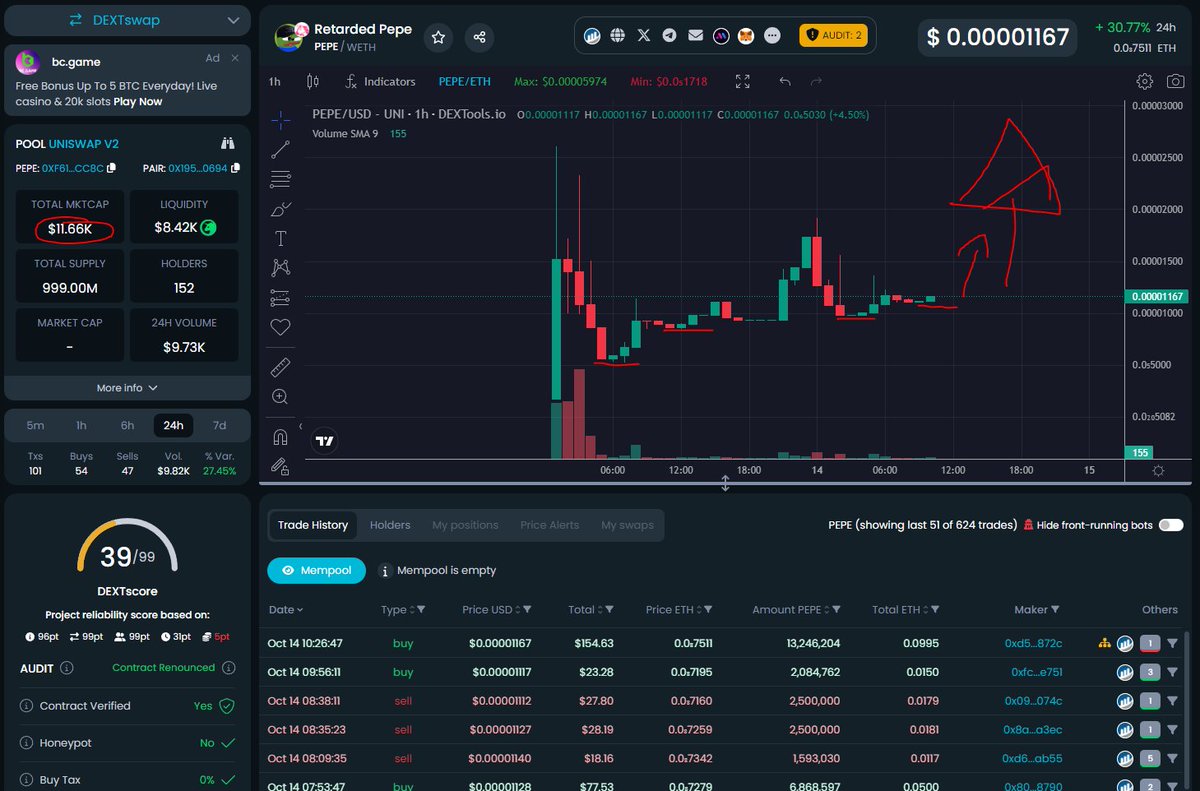Select the 24h stats timeframe
This screenshot has width=1200, height=791.
[x=173, y=425]
